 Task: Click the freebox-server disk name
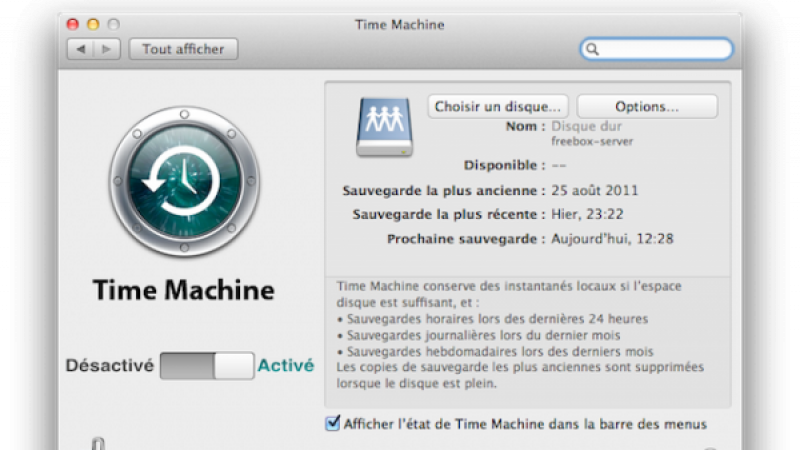(592, 141)
